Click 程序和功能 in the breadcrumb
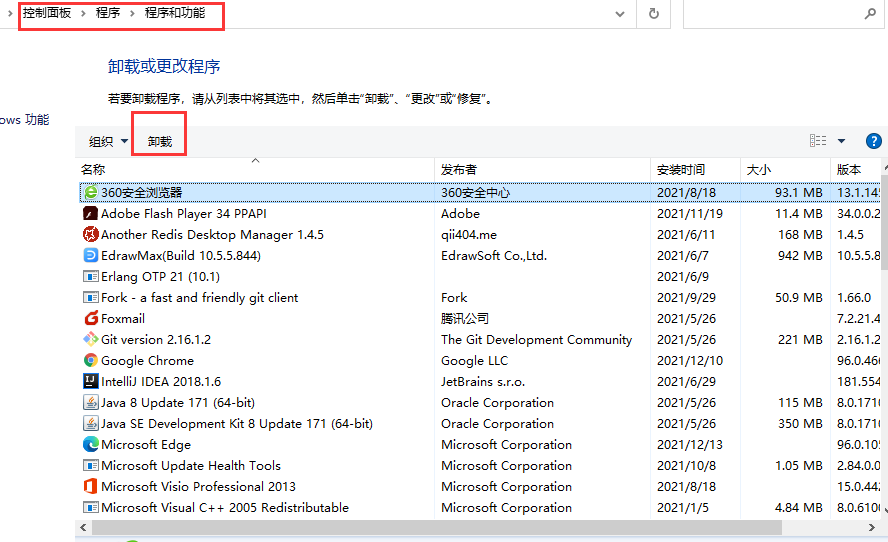 (x=175, y=12)
